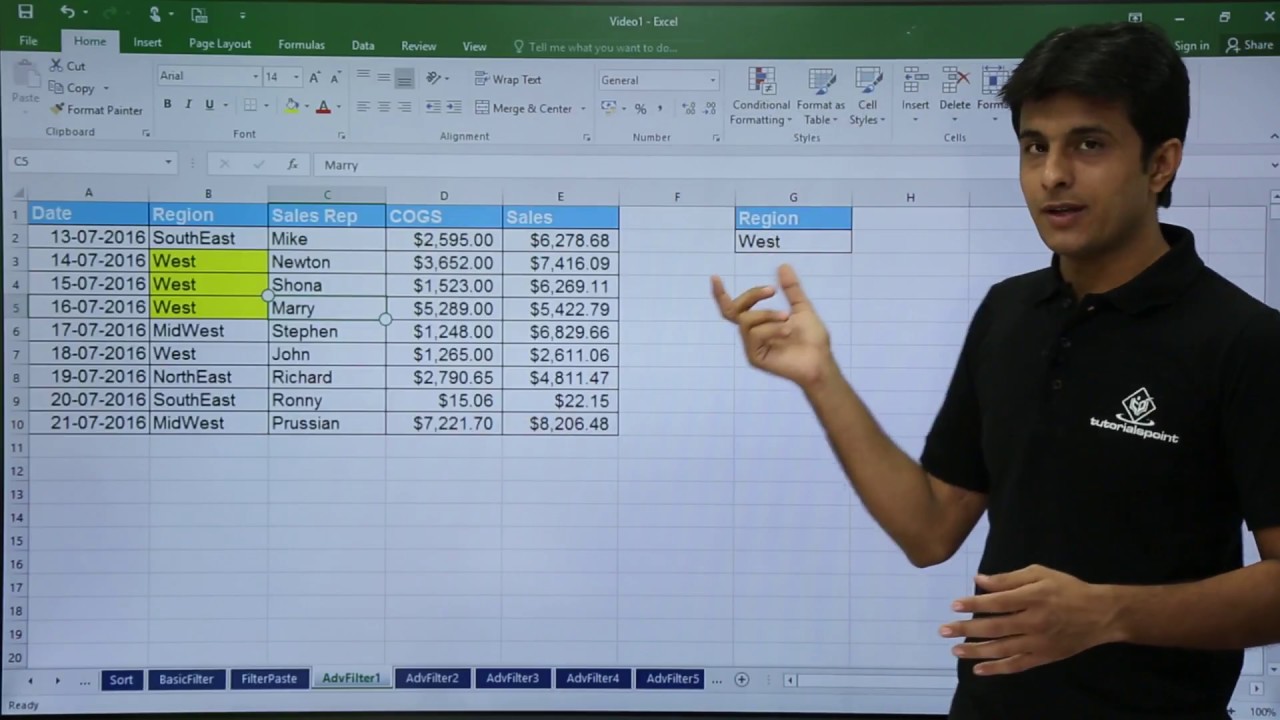1280x720 pixels.
Task: Open the Alignment dialog launcher
Action: tap(586, 137)
